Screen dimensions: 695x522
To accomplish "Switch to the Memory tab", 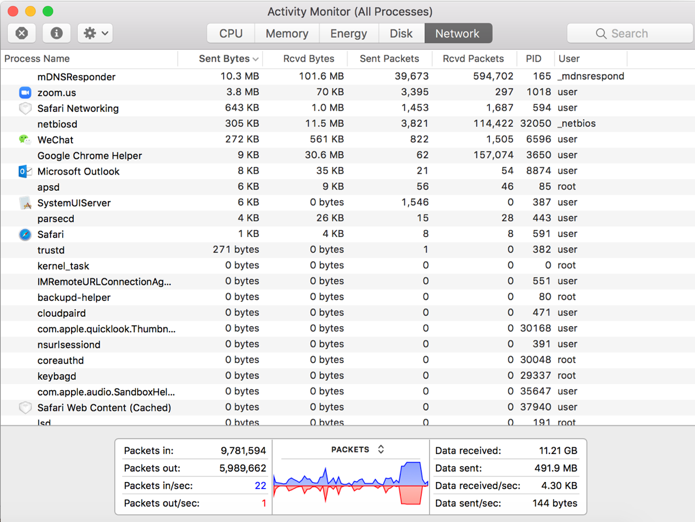I will 287,33.
